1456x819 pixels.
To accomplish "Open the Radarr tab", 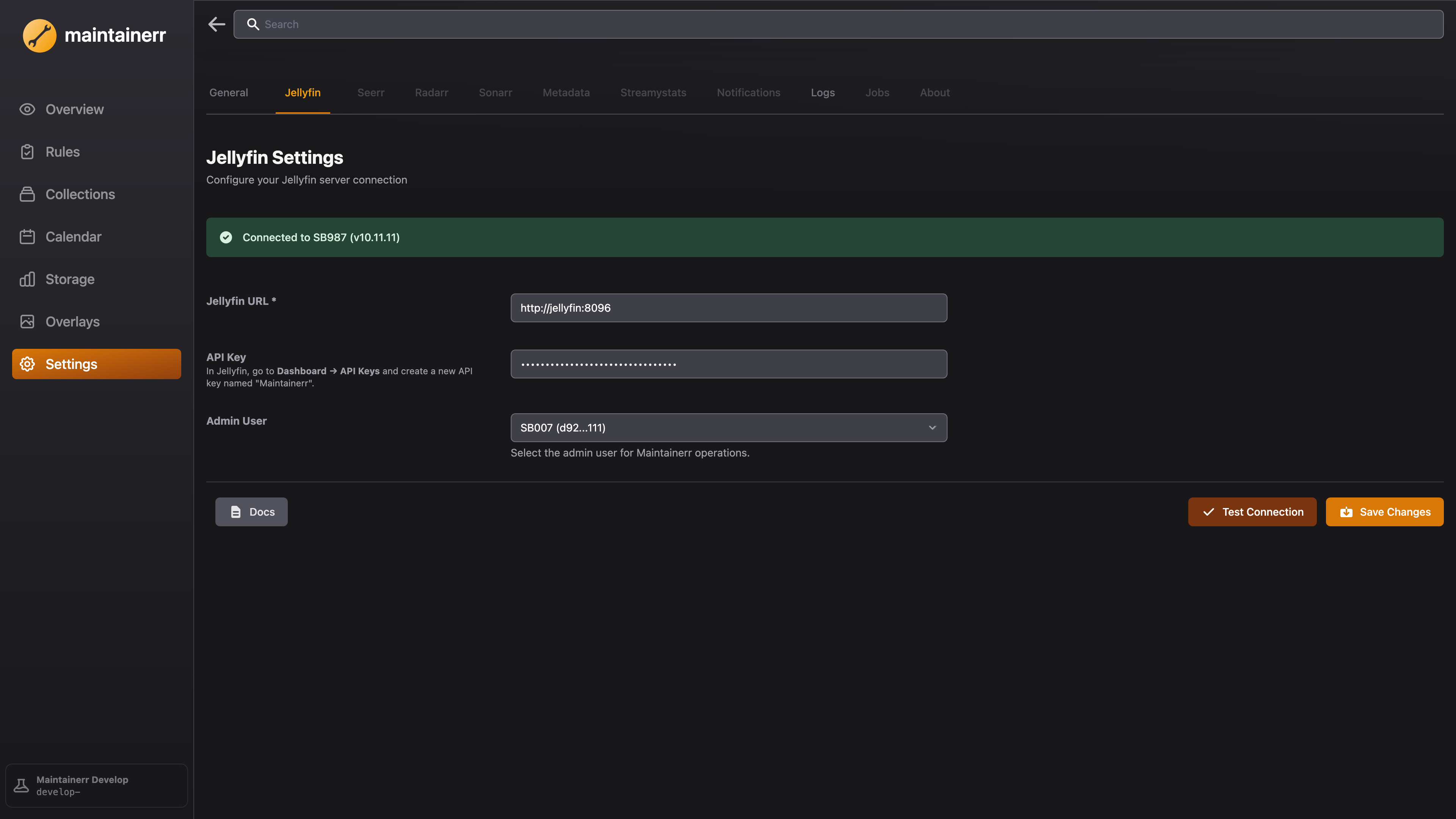I will click(x=431, y=93).
